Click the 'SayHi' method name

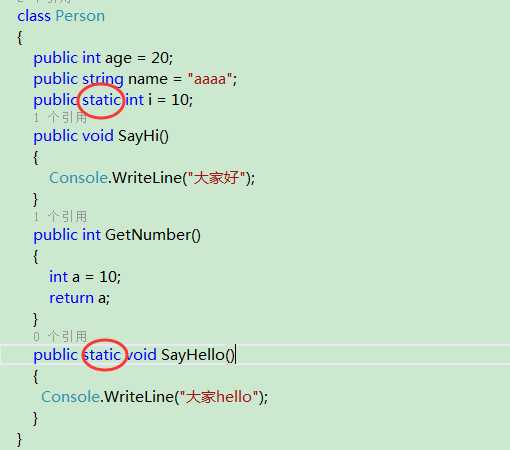coord(138,136)
